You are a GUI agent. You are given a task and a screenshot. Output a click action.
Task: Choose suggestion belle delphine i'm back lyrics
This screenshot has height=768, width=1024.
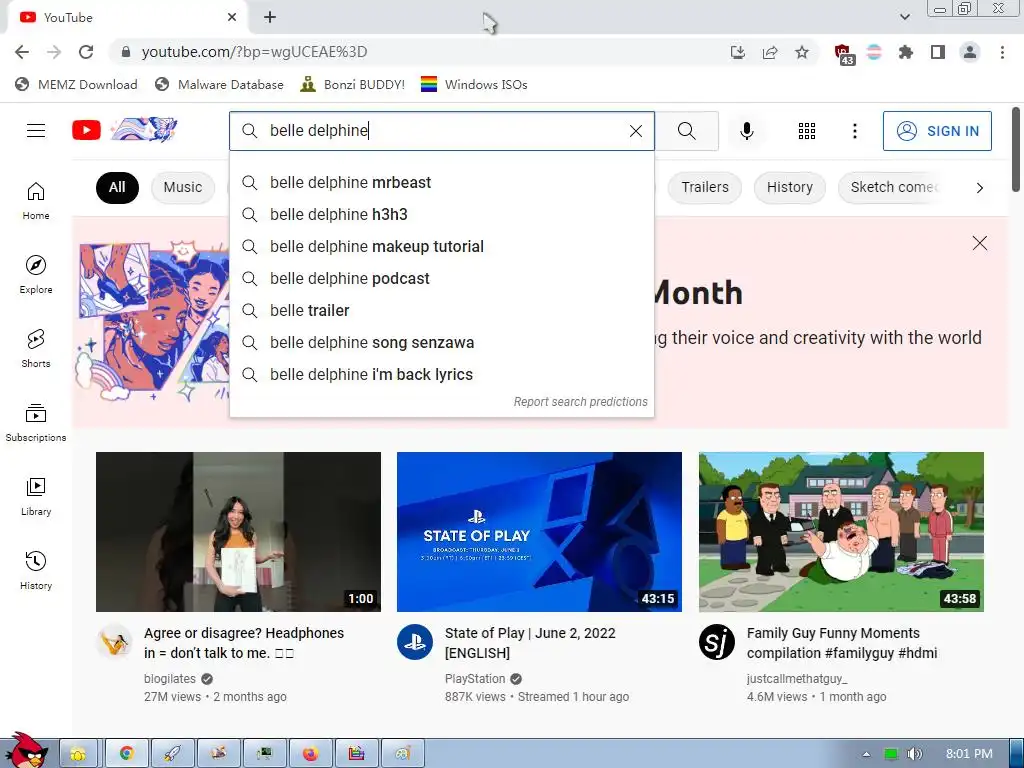click(x=441, y=374)
